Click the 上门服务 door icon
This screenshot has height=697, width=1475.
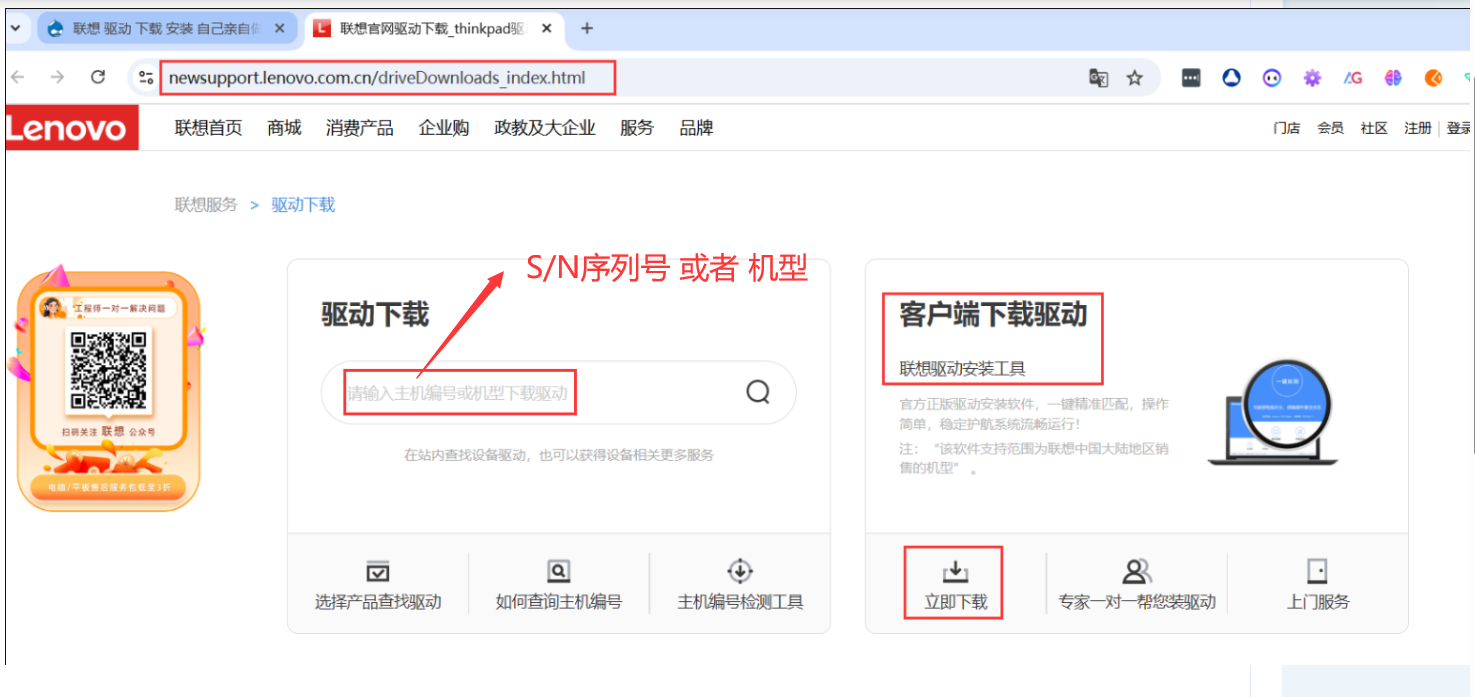(x=1318, y=571)
